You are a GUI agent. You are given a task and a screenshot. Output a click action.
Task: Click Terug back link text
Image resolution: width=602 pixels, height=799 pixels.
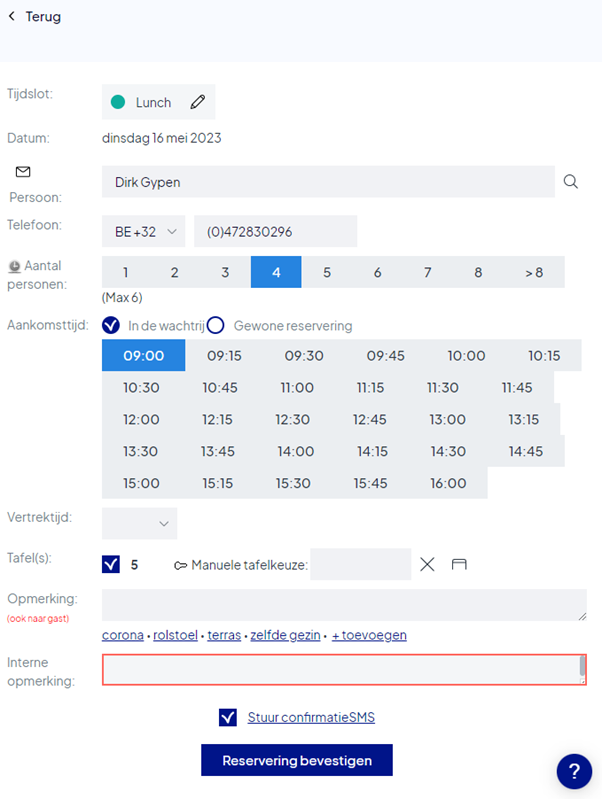click(x=43, y=17)
